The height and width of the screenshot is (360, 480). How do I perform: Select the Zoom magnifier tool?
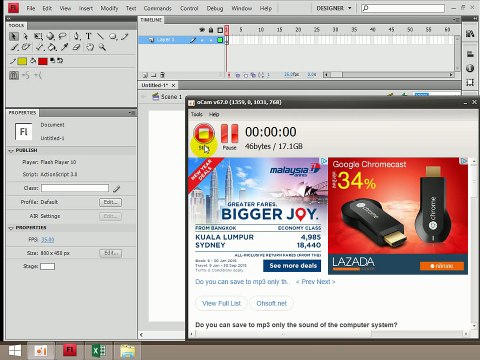[102, 48]
